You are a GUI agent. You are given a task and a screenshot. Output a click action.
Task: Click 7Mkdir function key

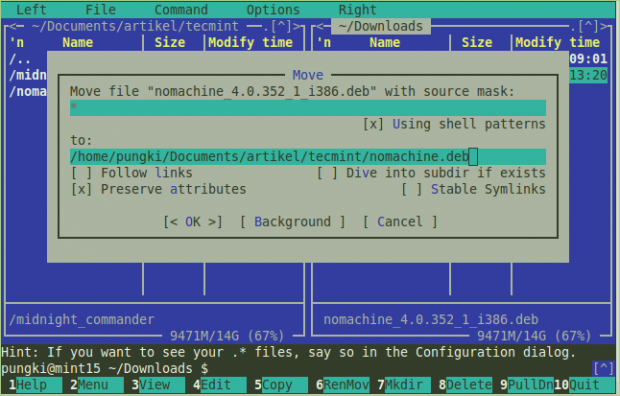(x=404, y=385)
